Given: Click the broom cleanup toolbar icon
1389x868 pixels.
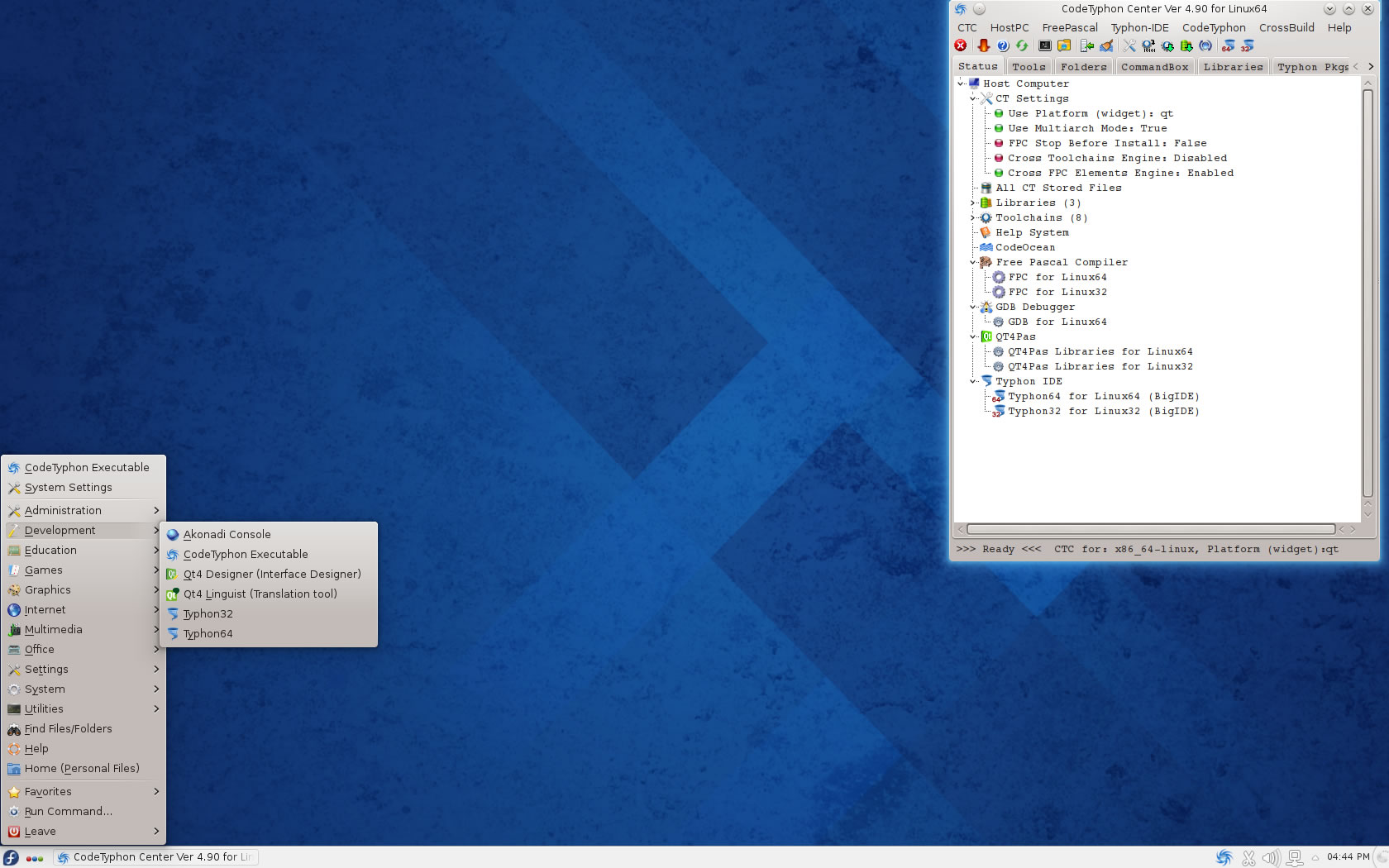Looking at the screenshot, I should pyautogui.click(x=1106, y=45).
